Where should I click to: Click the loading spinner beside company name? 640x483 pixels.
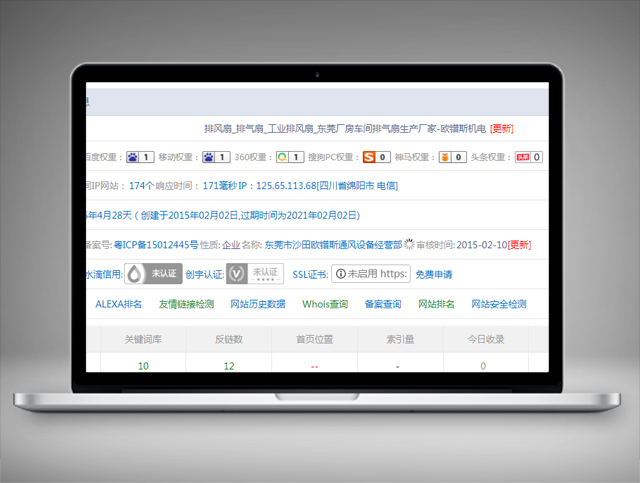pos(409,244)
